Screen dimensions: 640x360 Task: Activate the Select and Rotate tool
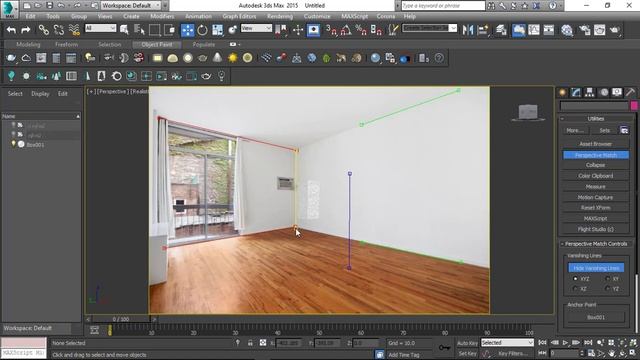point(202,30)
